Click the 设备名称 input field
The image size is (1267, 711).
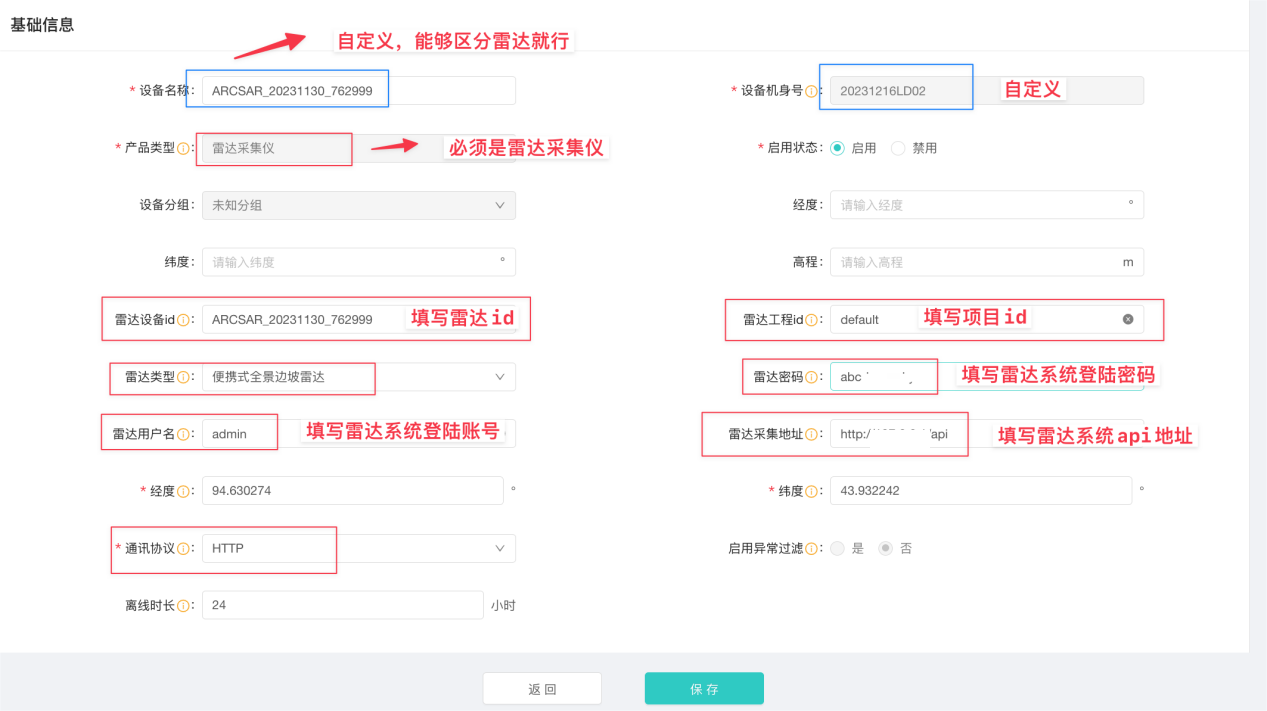click(x=358, y=91)
